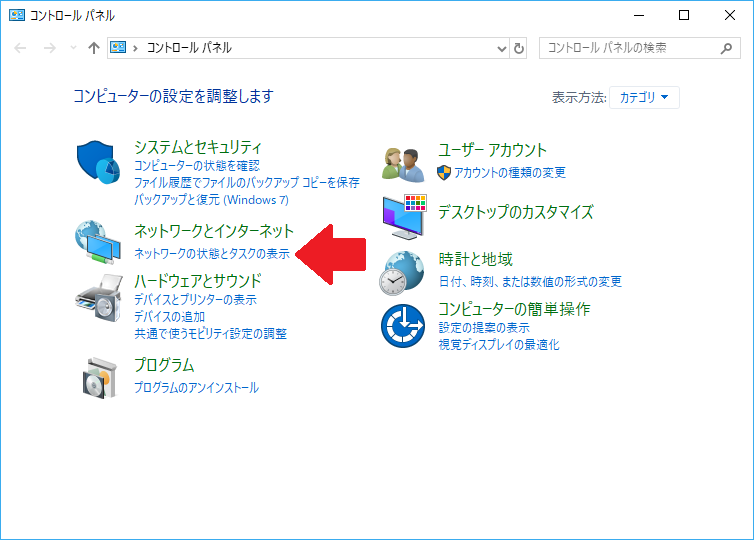This screenshot has height=540, width=754.
Task: Open the Clock and Region globe icon
Action: point(402,273)
